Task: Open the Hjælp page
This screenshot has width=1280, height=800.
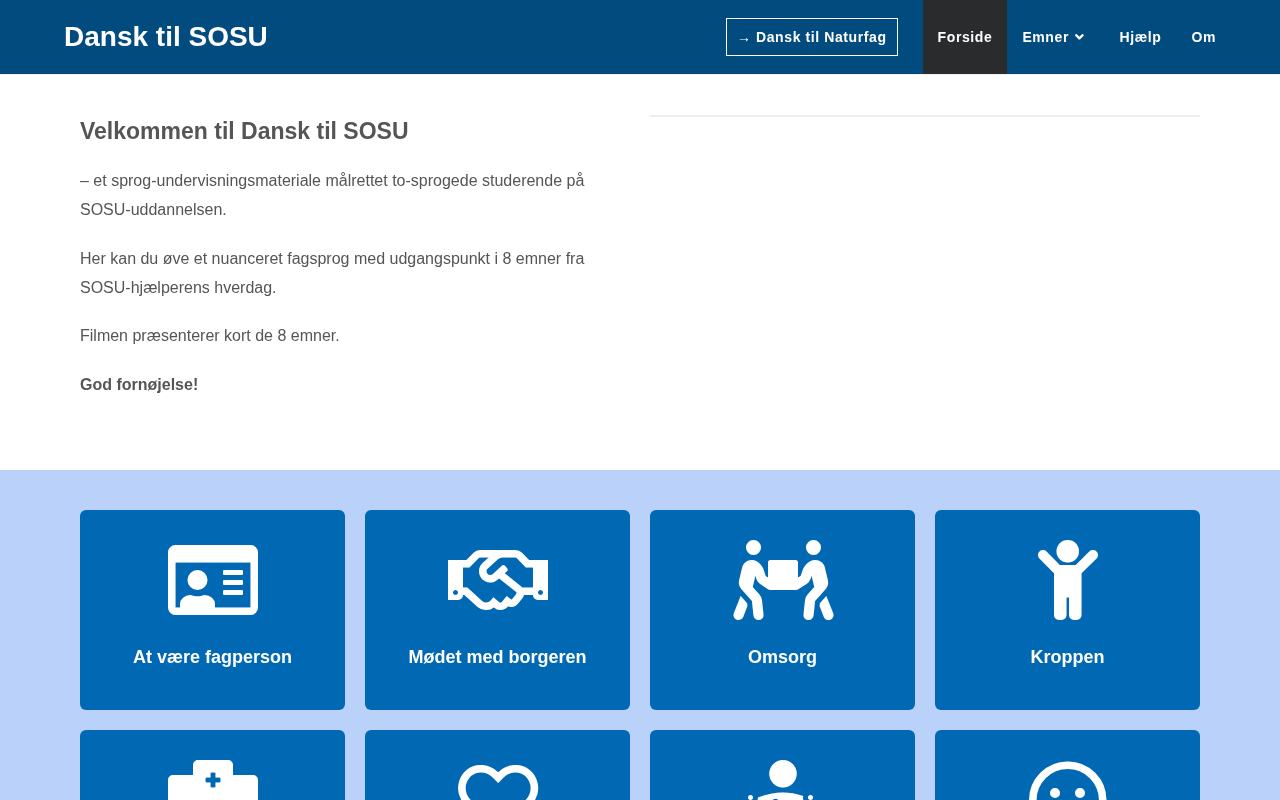Action: coord(1140,37)
